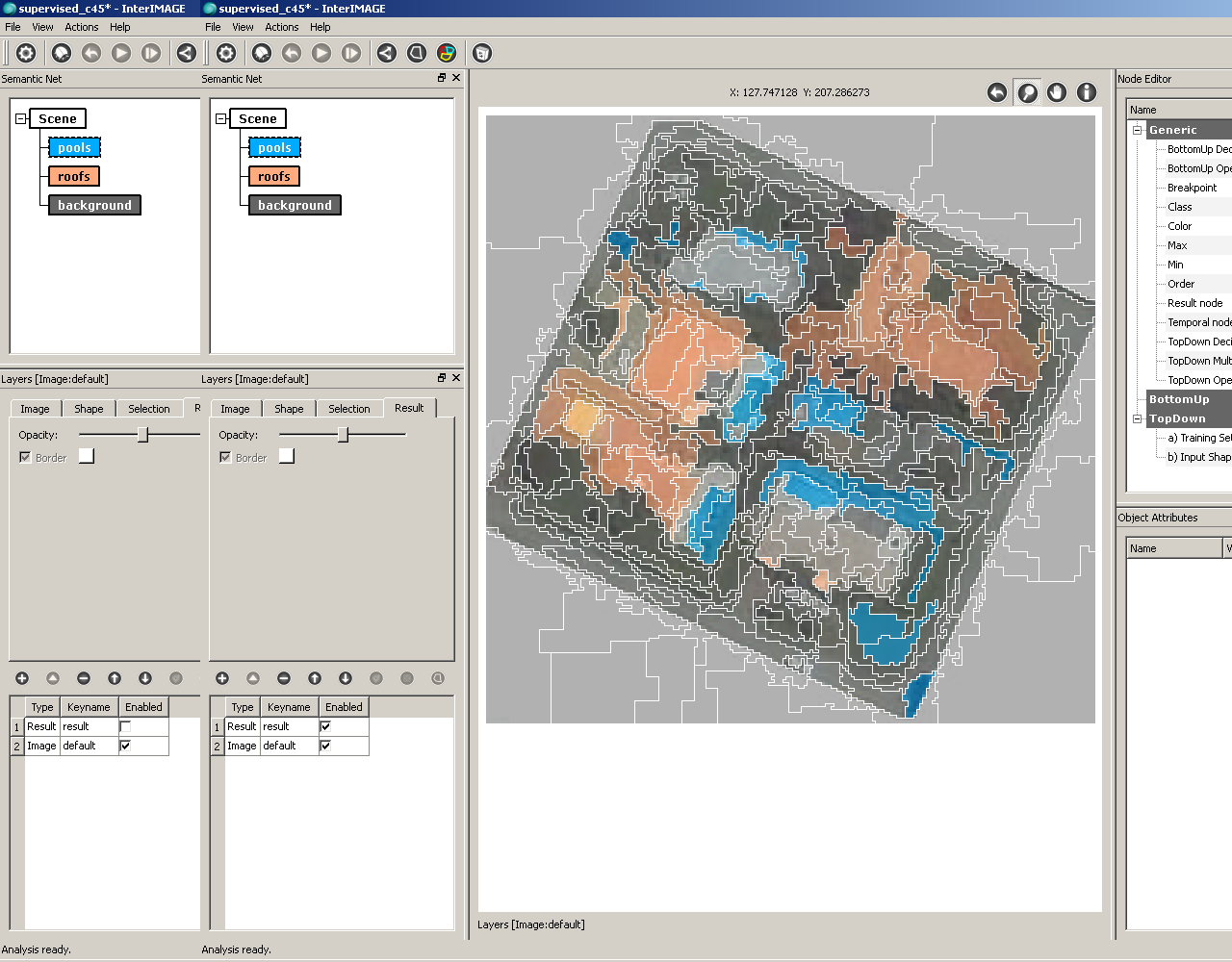Collapse the TopDown node in Node Editor
The width and height of the screenshot is (1232, 962).
pos(1137,418)
